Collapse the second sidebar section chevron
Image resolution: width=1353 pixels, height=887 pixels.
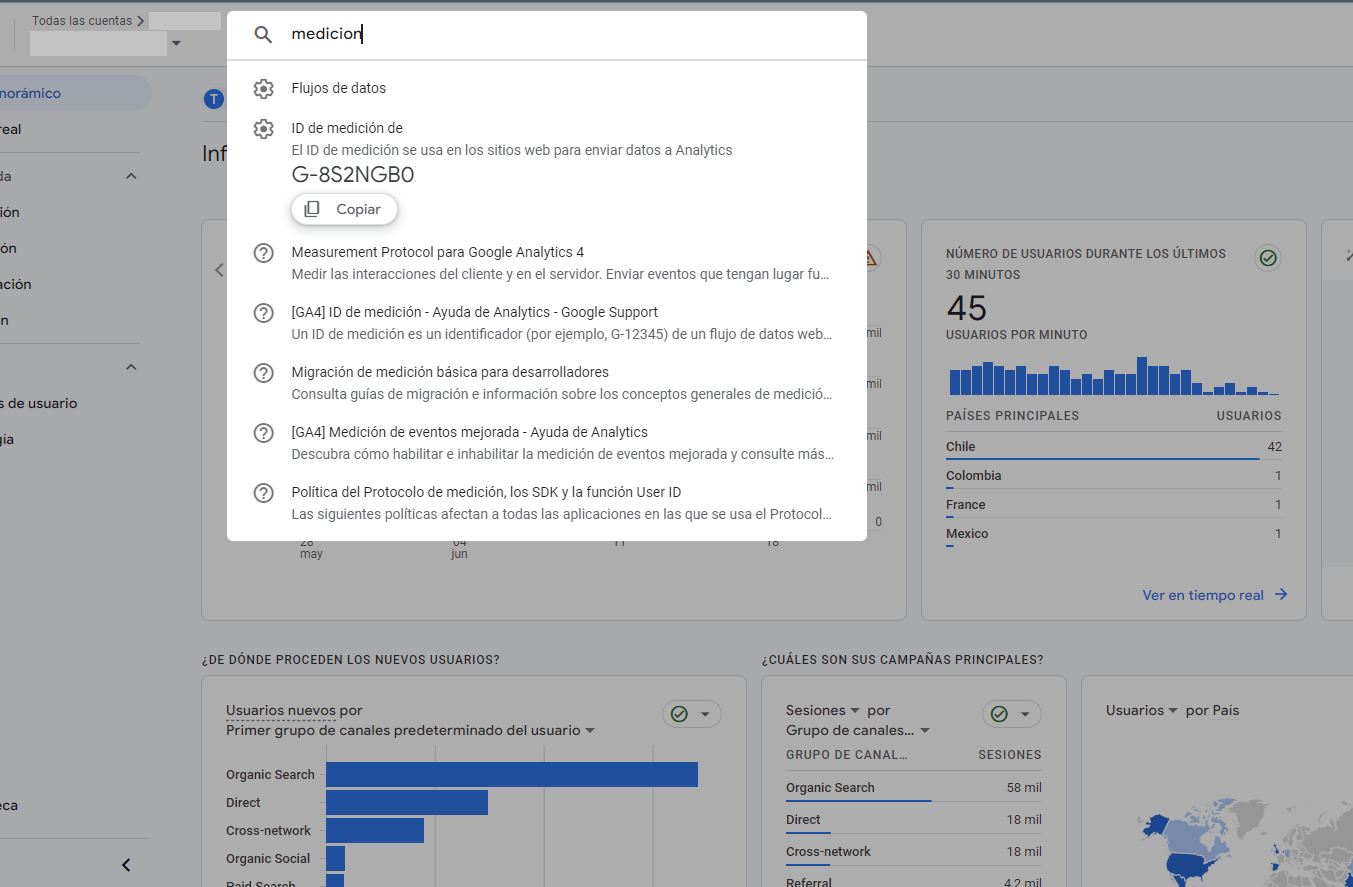pyautogui.click(x=131, y=367)
